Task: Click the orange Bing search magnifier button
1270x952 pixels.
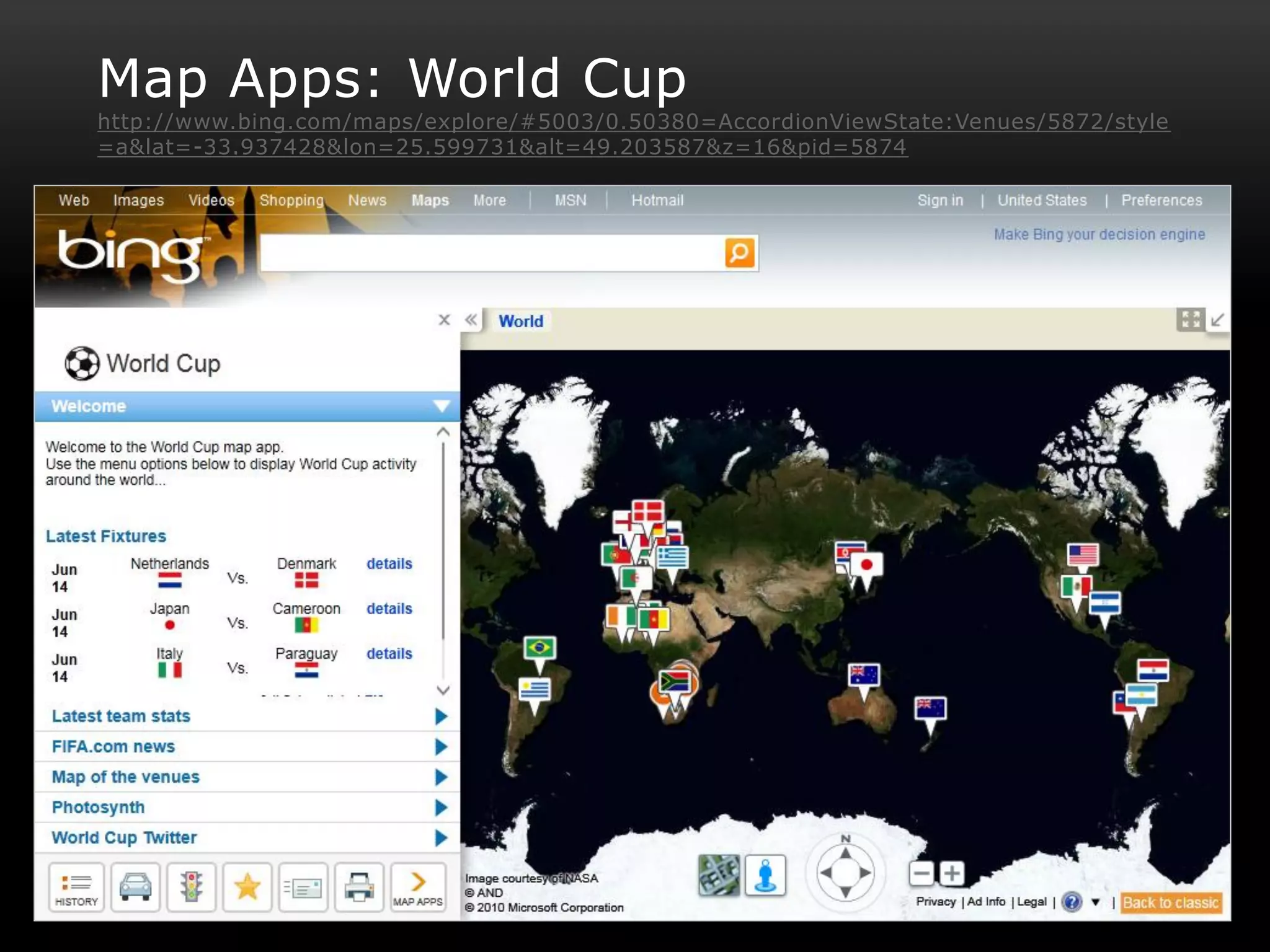Action: [740, 253]
